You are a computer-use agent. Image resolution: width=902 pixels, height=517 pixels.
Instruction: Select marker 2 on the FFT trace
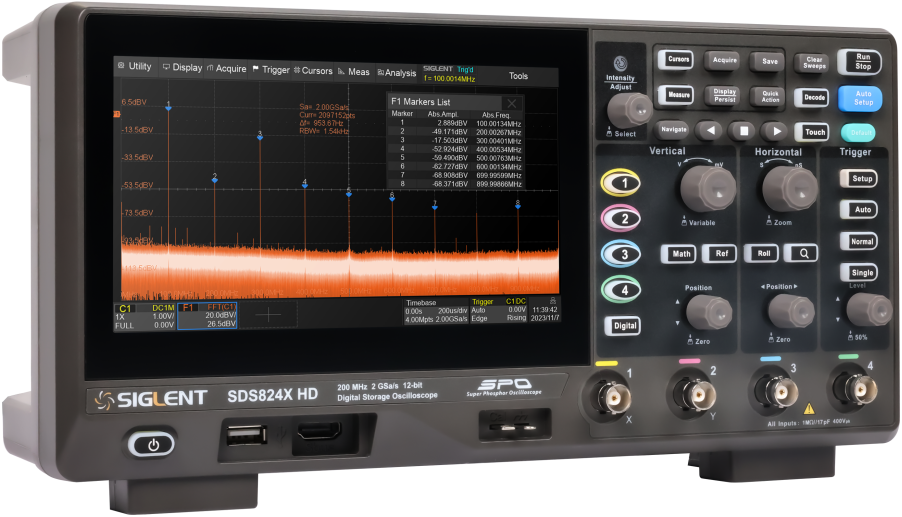[x=215, y=178]
